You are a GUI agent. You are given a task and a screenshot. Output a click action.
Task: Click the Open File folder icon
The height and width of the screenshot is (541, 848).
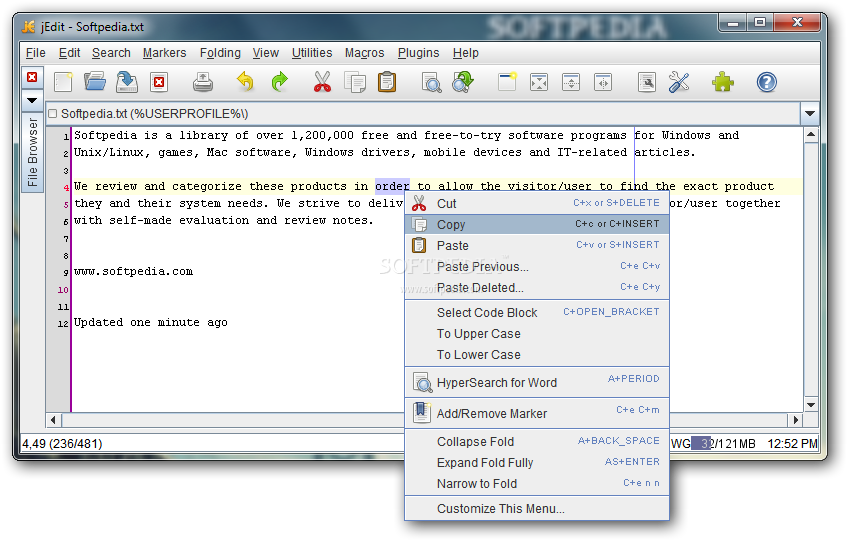point(95,82)
